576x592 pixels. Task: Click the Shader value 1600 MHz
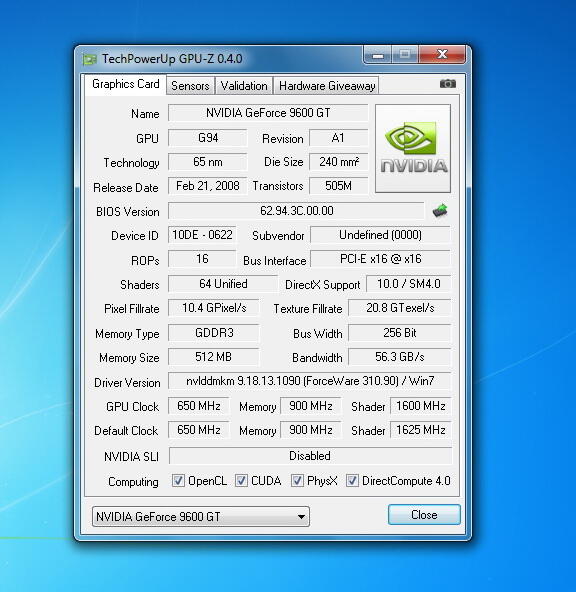(x=420, y=406)
